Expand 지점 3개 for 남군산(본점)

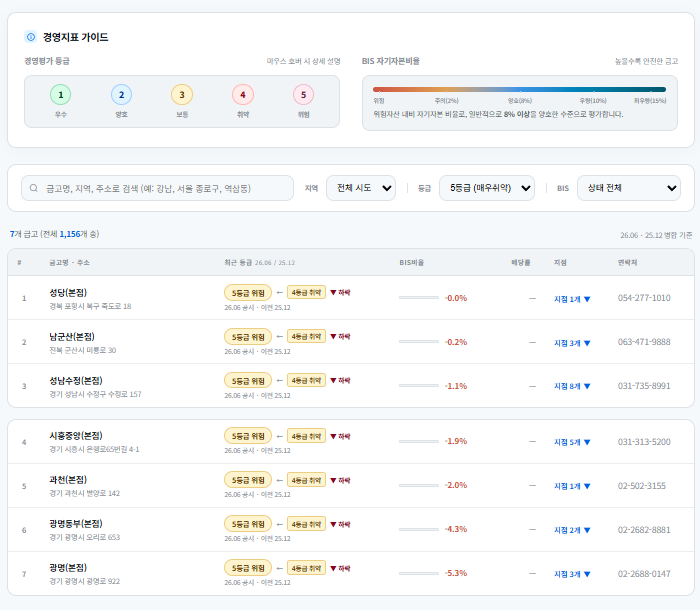572,343
